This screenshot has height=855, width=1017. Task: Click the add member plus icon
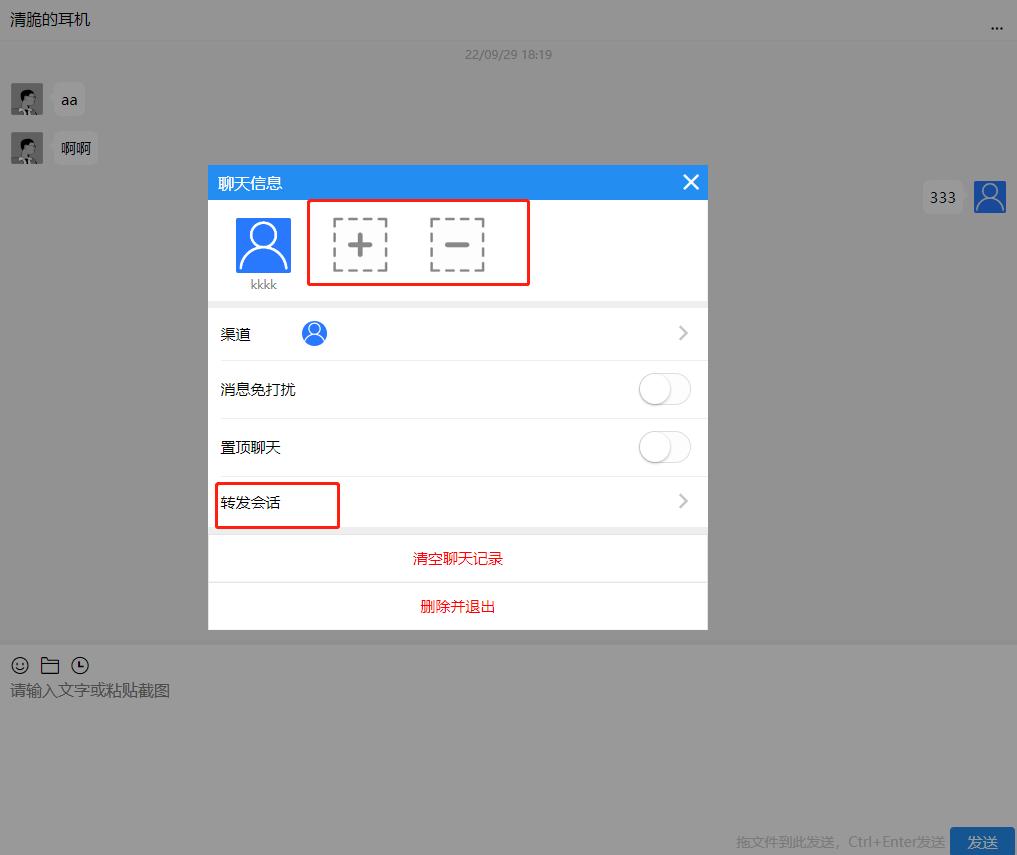click(359, 243)
